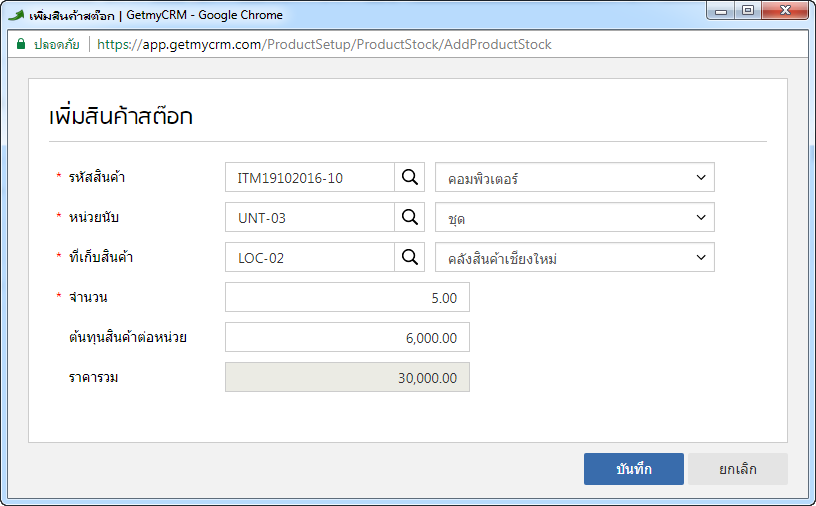Open the คลังสินค้าเชียงใหม่ warehouse dropdown
The image size is (816, 506).
click(x=575, y=257)
